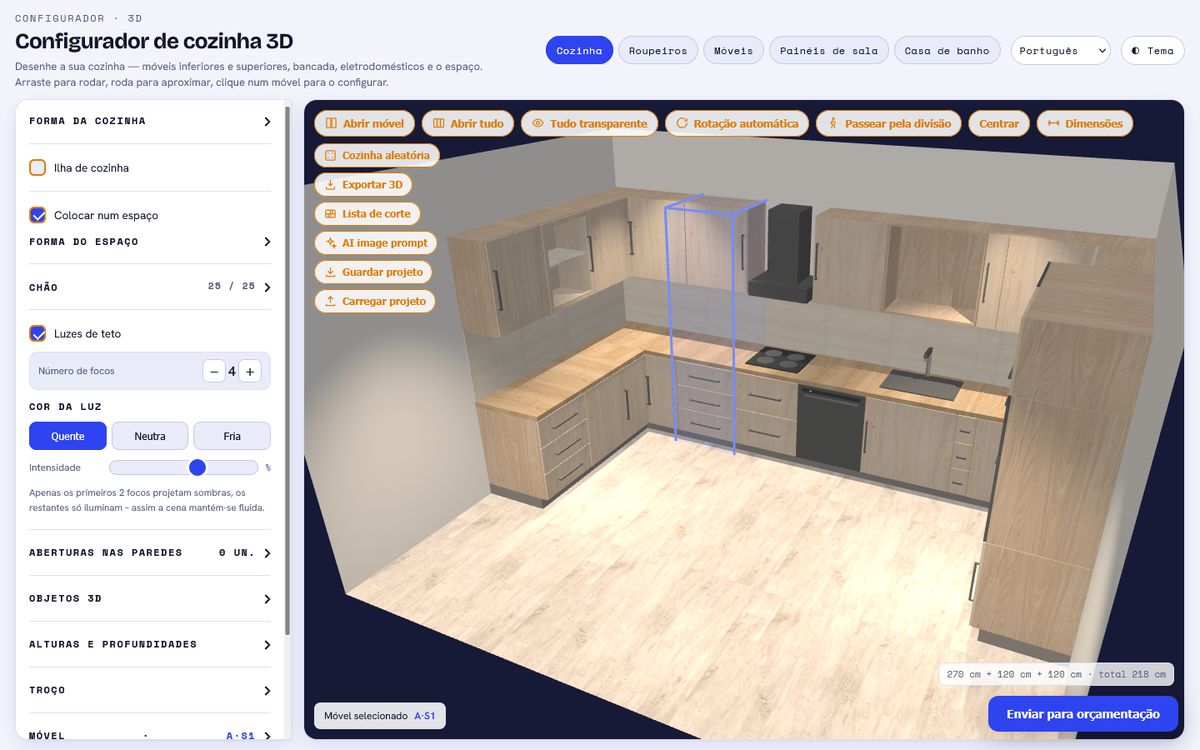The image size is (1200, 750).
Task: Open the Lista de corte
Action: pos(368,214)
